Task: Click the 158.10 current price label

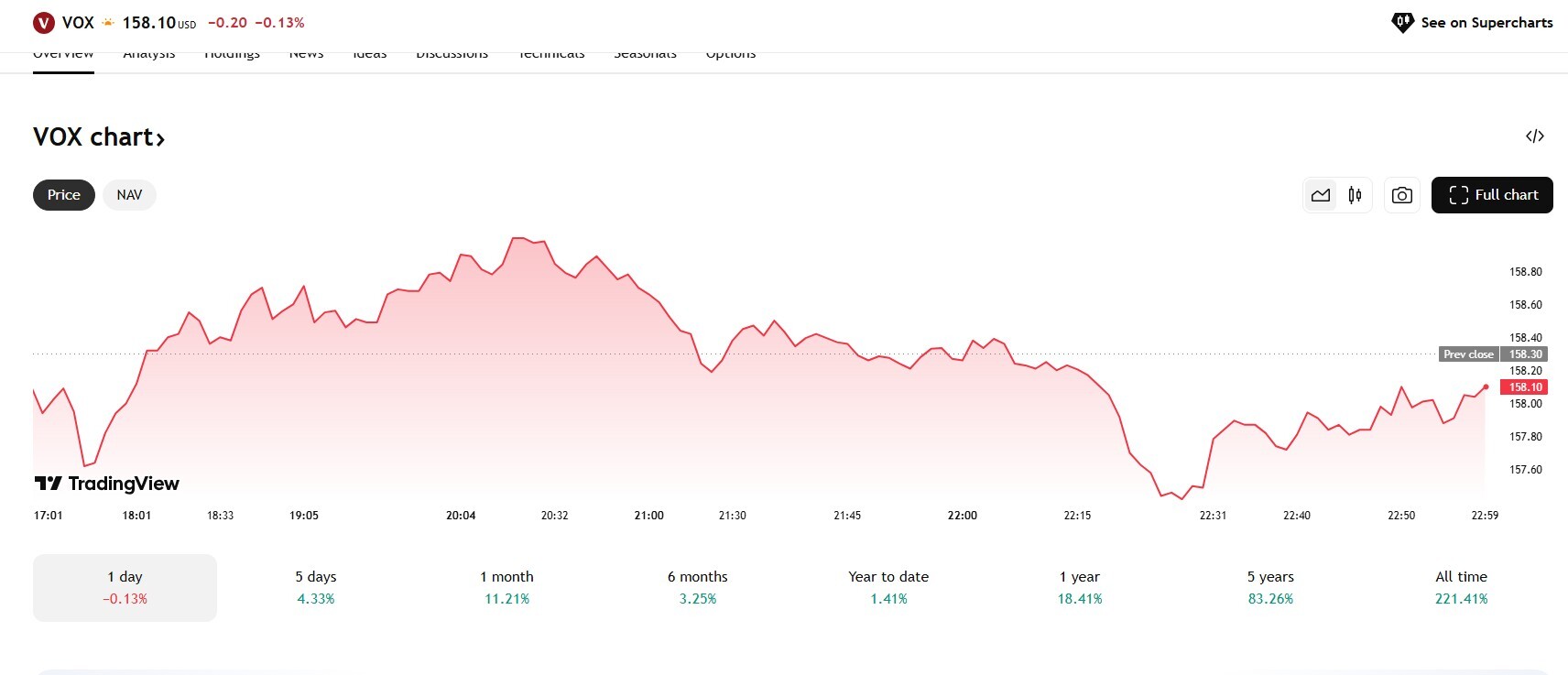Action: coord(1525,387)
